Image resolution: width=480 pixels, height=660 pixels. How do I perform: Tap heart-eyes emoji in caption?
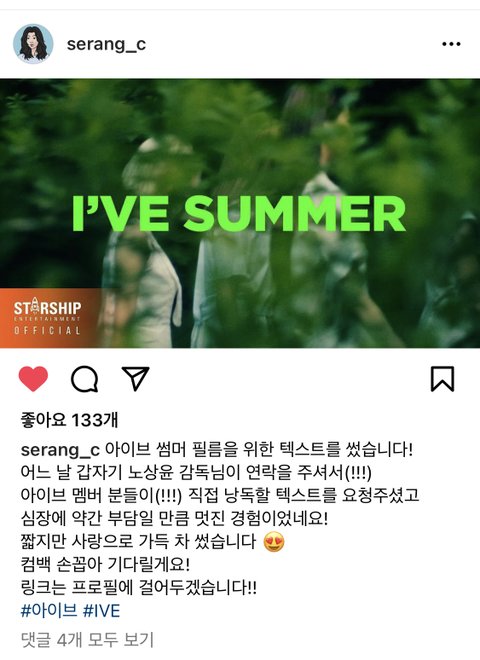point(274,542)
